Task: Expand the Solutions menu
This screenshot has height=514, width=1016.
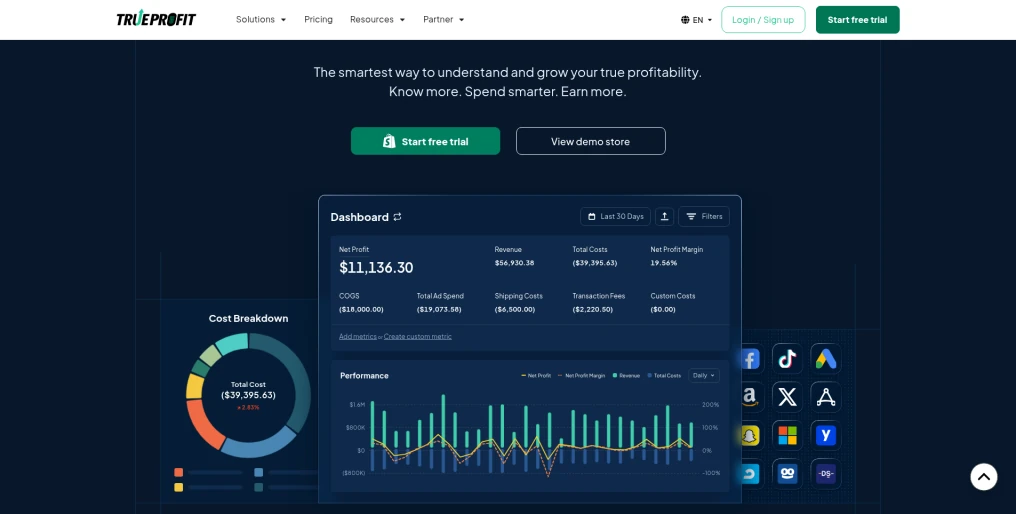Action: click(260, 19)
